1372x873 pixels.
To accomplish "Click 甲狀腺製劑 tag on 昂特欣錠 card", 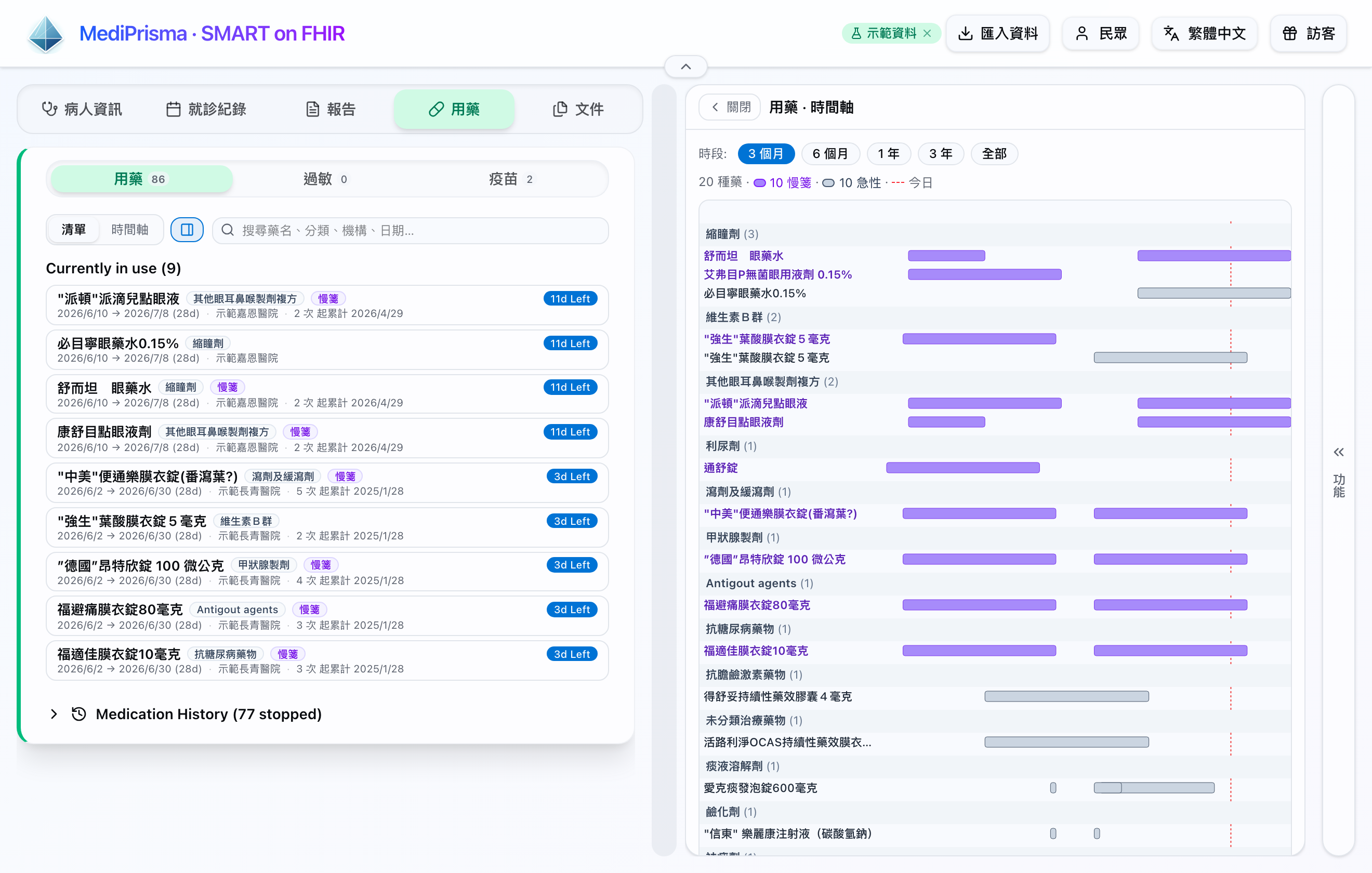I will pos(264,565).
